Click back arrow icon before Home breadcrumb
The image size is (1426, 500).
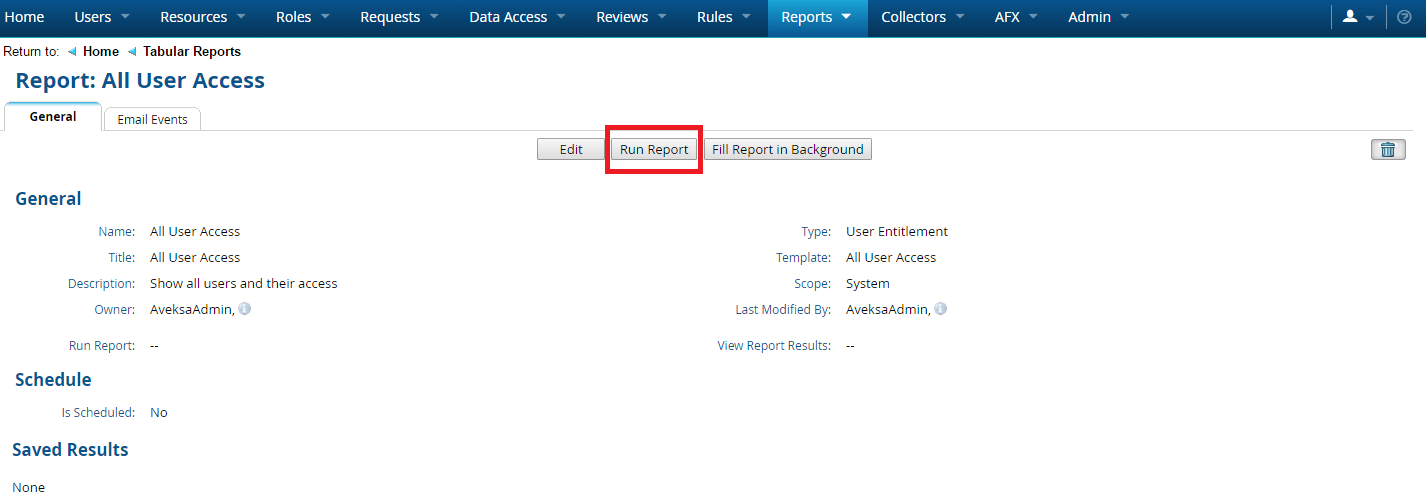coord(72,51)
